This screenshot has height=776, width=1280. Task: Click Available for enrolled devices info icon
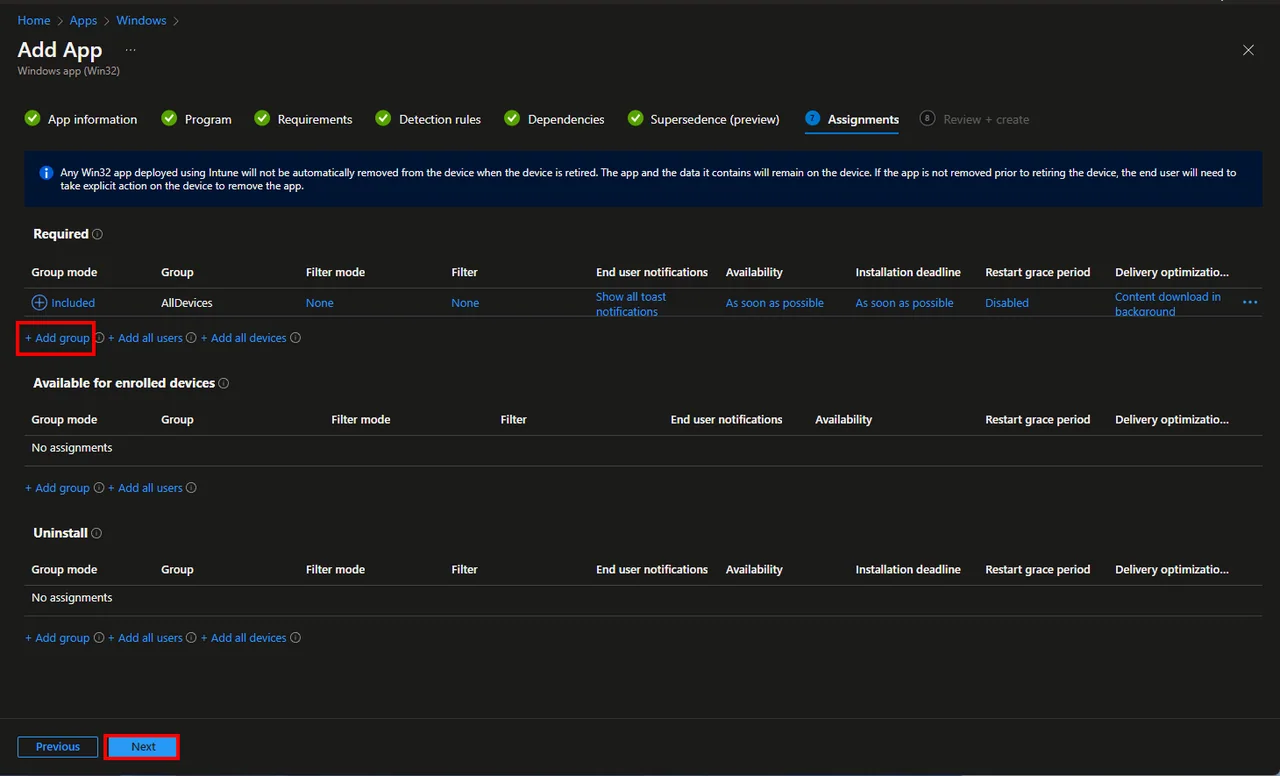click(224, 383)
